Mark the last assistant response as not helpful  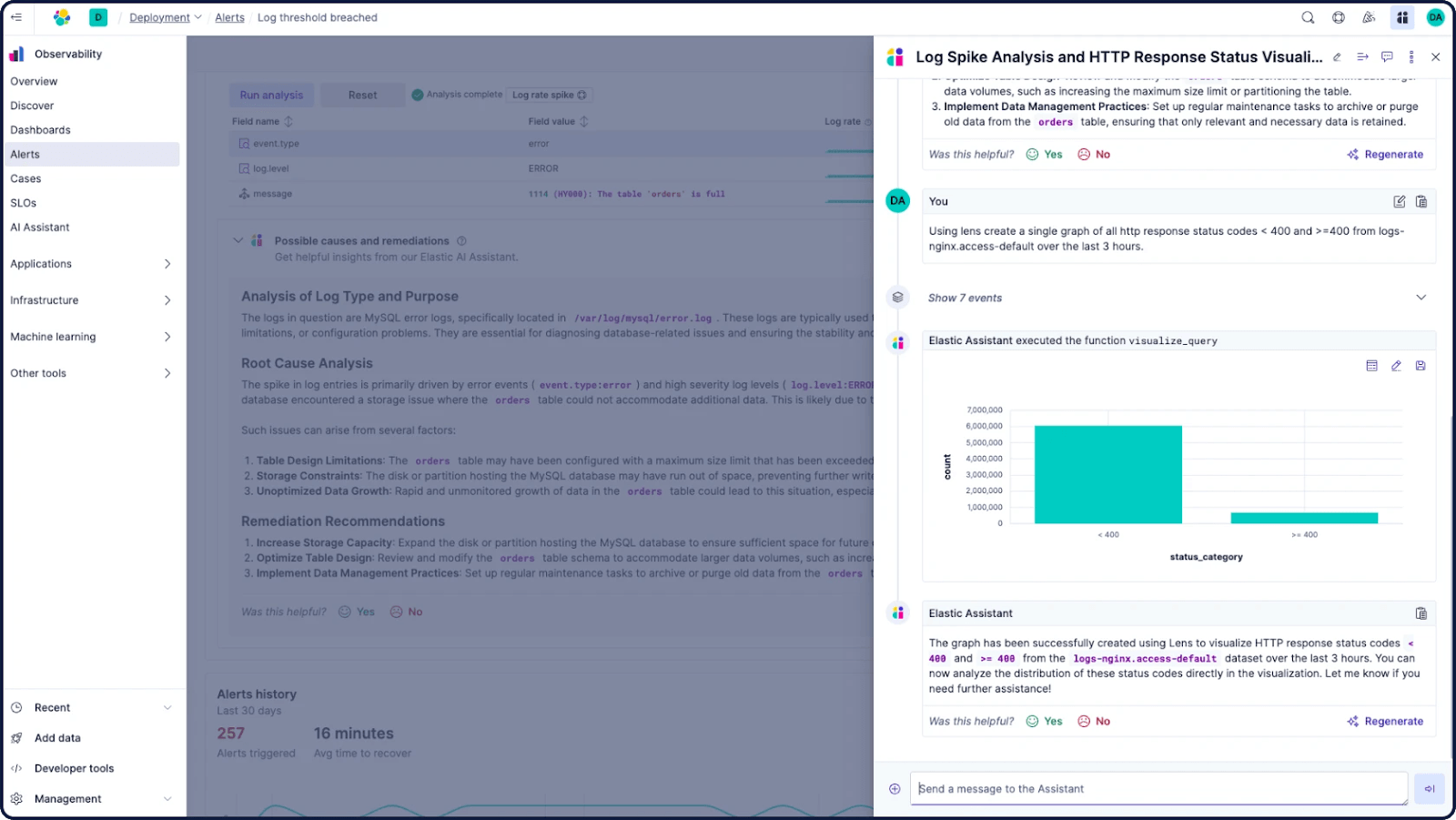tap(1094, 722)
